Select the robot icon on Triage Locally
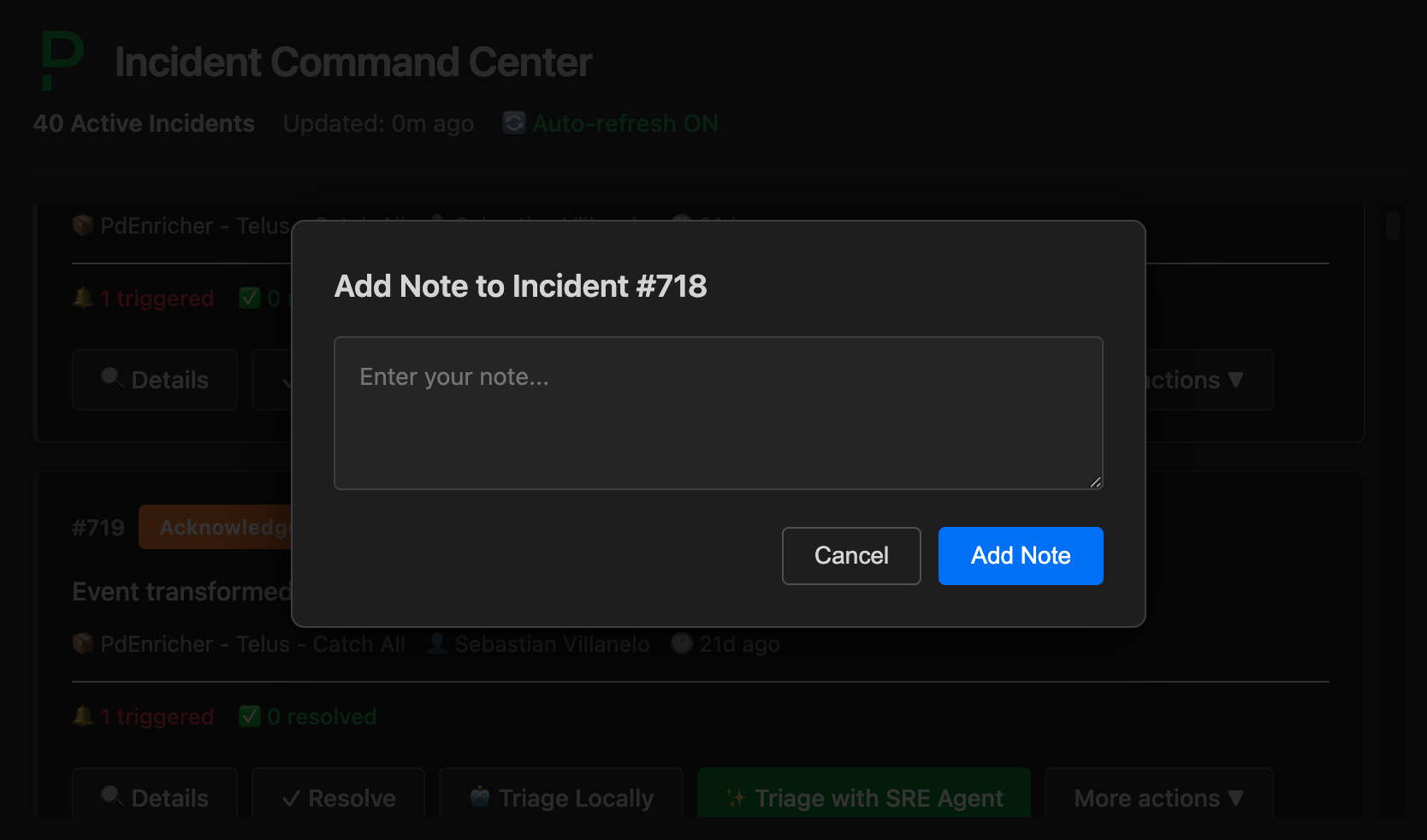 (x=480, y=797)
